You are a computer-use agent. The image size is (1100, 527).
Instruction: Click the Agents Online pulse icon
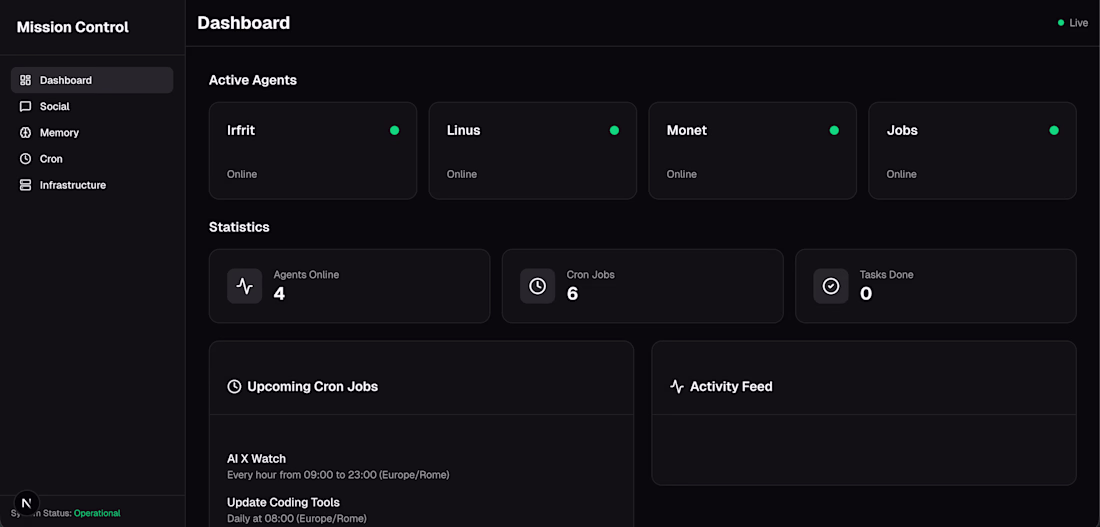(245, 286)
